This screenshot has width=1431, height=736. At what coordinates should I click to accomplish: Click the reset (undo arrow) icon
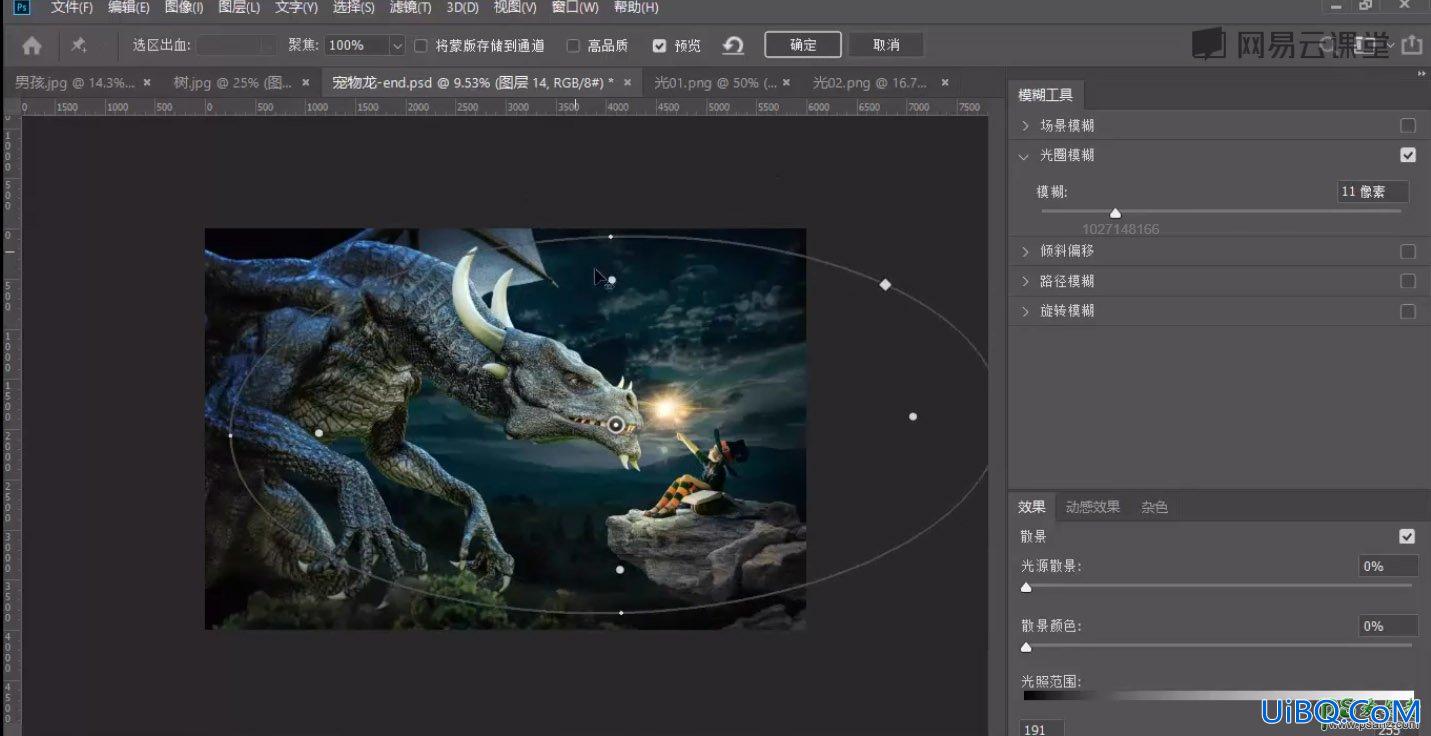pos(733,45)
